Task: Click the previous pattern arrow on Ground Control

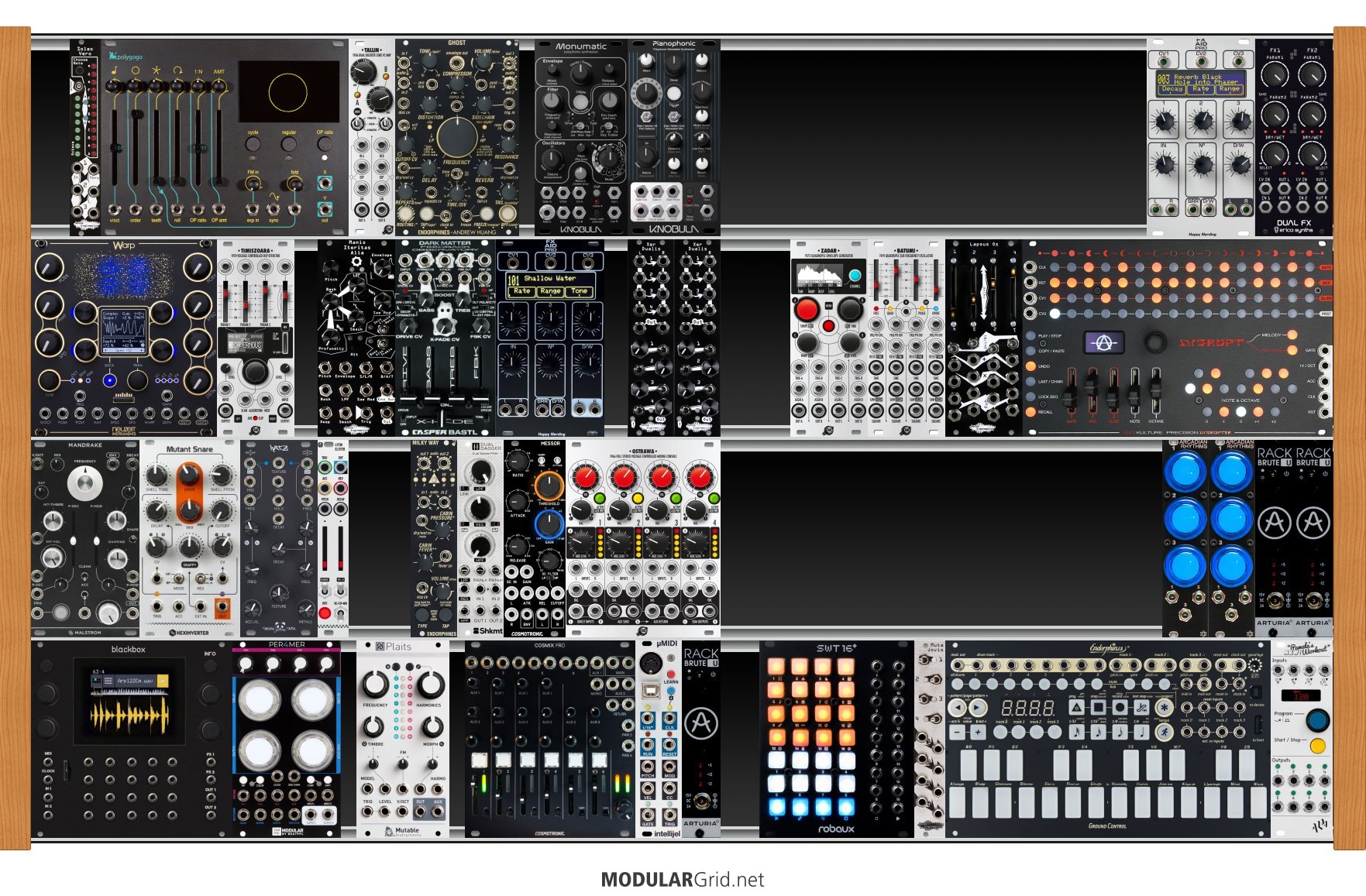Action: pyautogui.click(x=958, y=708)
